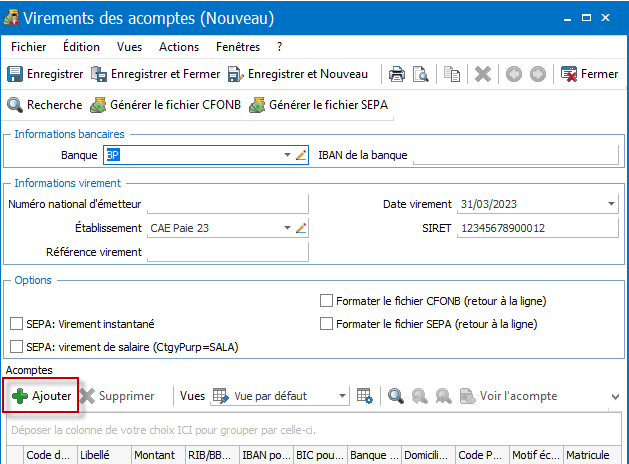Toggle Formater le fichier CFONB checkbox
Image resolution: width=629 pixels, height=464 pixels.
pos(326,301)
